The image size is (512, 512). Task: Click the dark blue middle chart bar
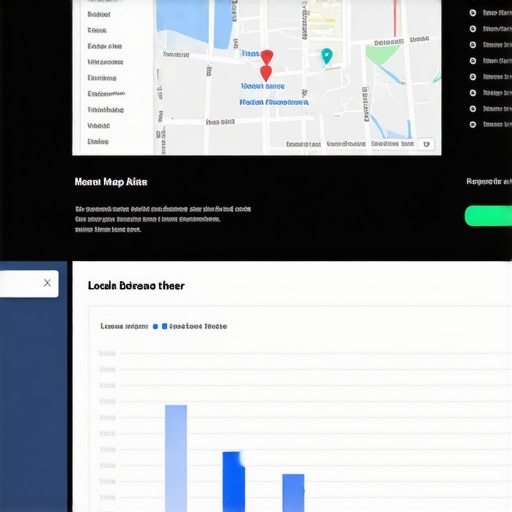234,482
